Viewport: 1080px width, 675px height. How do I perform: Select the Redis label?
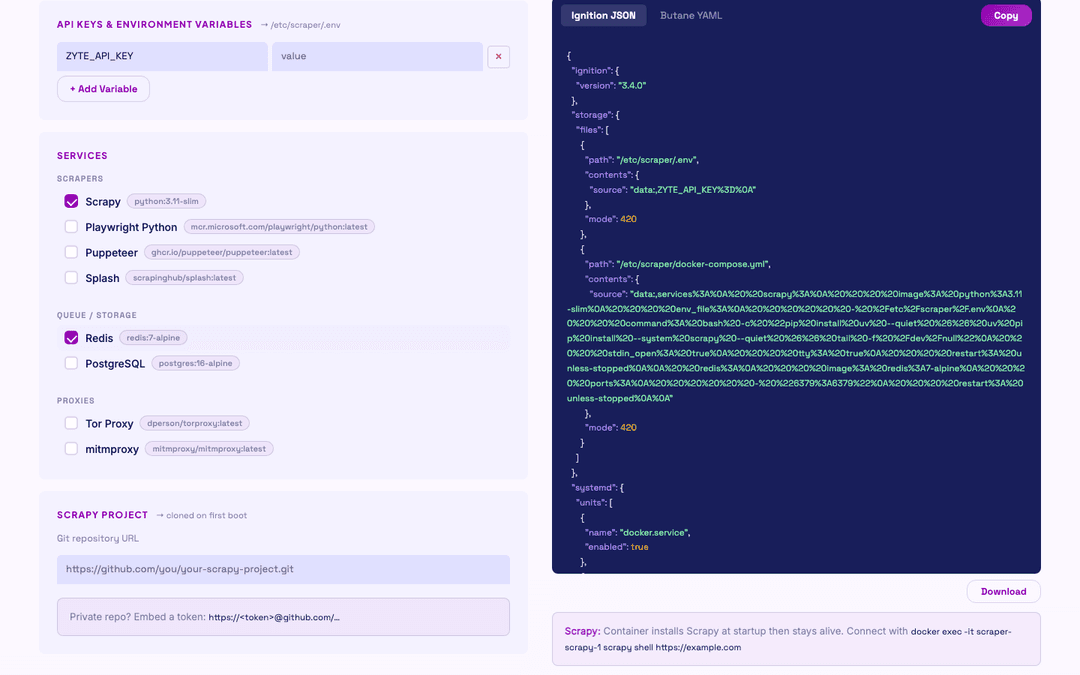[99, 338]
